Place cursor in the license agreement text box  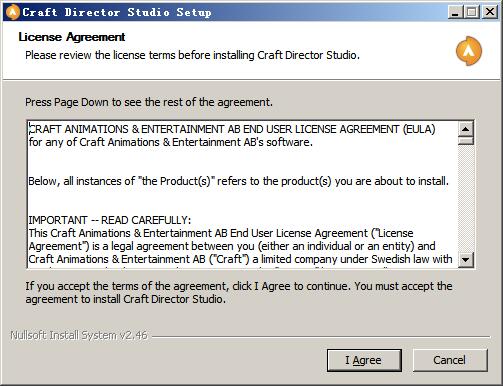point(242,194)
